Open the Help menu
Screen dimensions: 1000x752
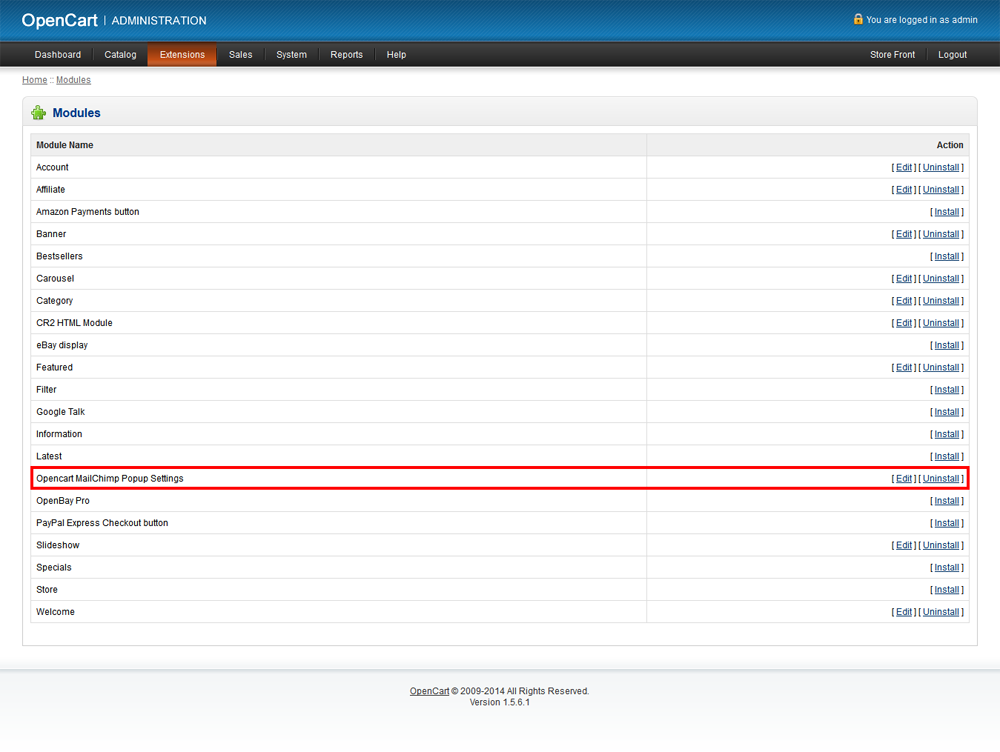396,55
